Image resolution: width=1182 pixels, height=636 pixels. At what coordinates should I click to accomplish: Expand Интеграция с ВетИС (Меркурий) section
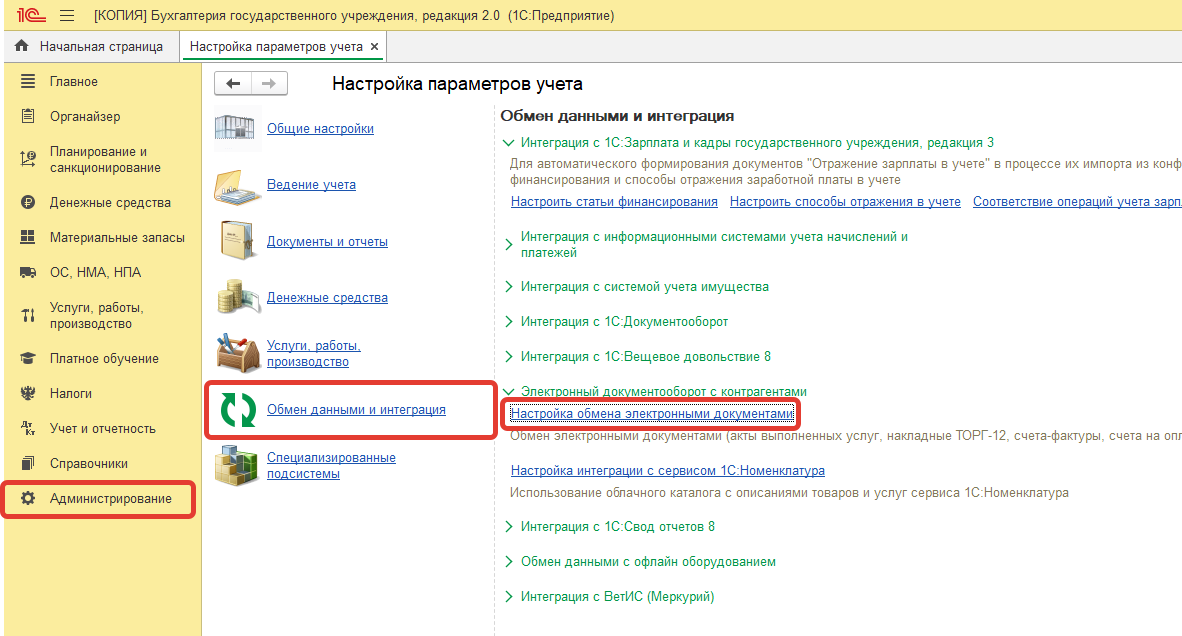pyautogui.click(x=509, y=597)
